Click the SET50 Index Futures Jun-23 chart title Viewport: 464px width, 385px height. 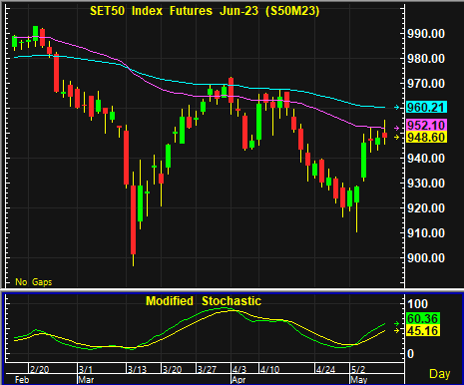coord(205,11)
